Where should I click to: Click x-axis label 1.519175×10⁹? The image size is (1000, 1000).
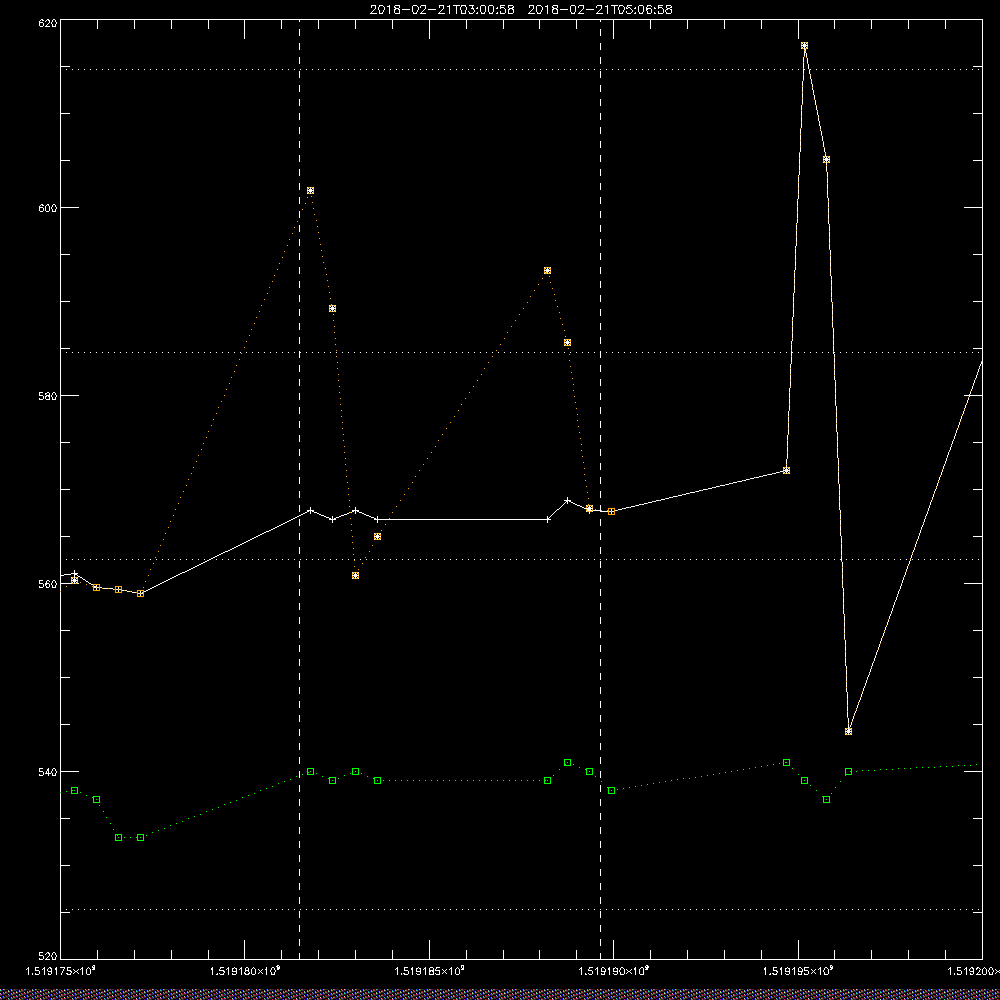[61, 971]
